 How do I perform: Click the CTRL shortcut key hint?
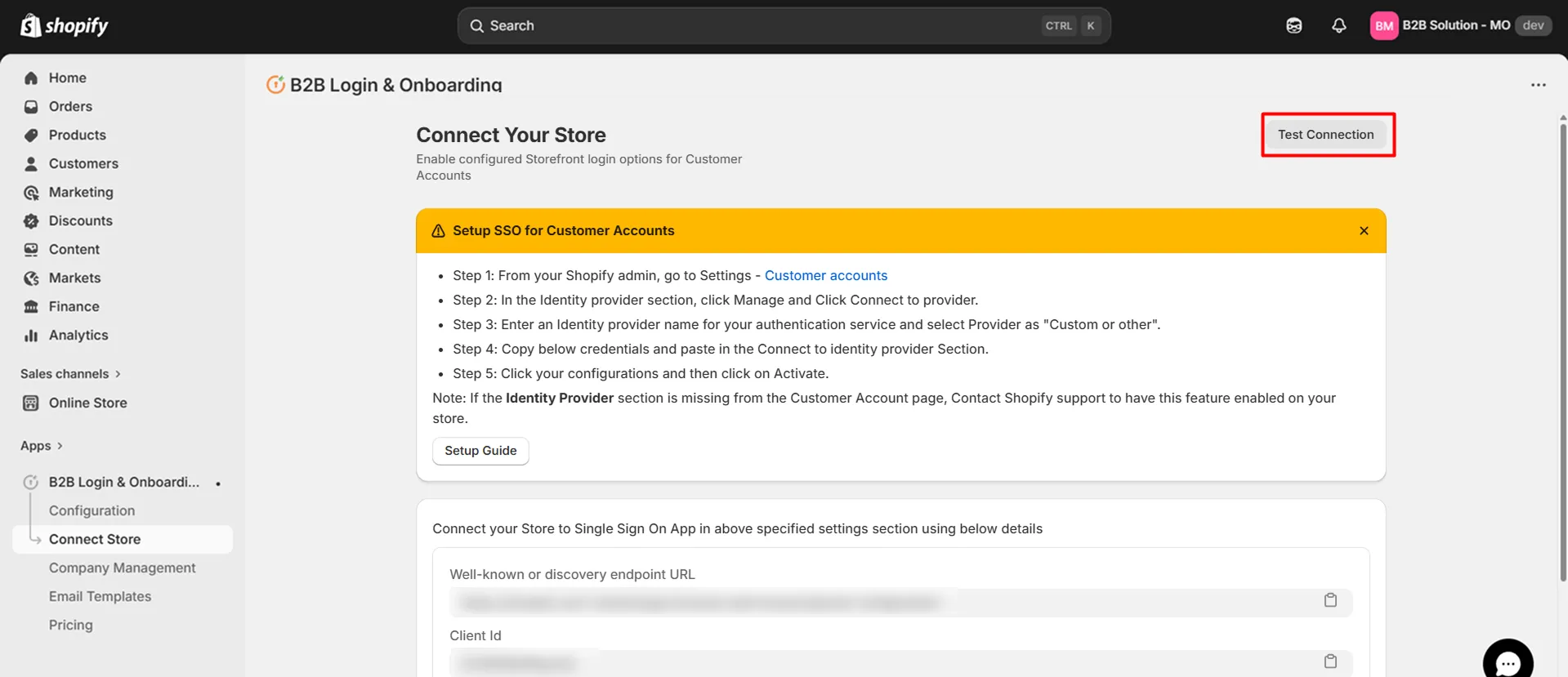[x=1058, y=26]
